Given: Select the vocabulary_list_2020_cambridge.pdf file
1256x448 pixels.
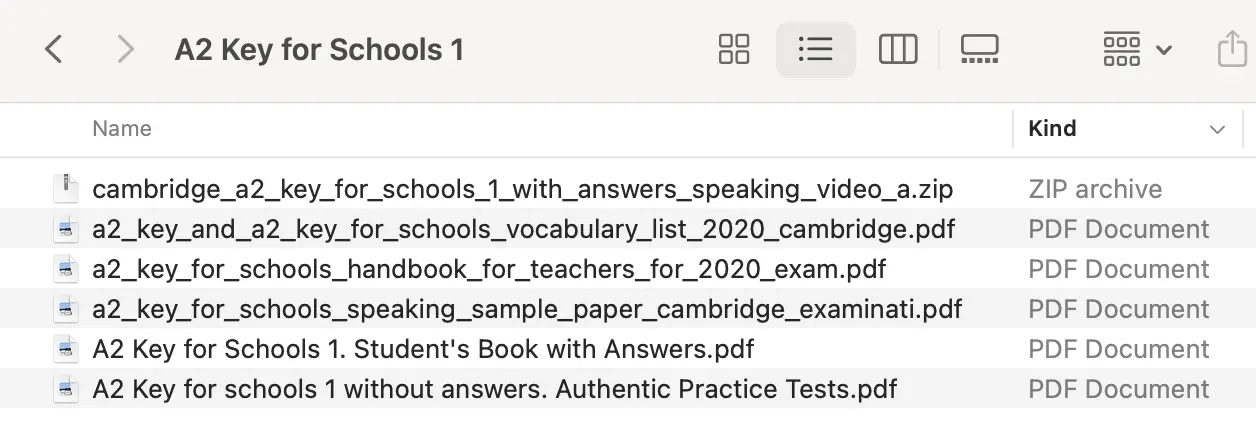Looking at the screenshot, I should 523,229.
